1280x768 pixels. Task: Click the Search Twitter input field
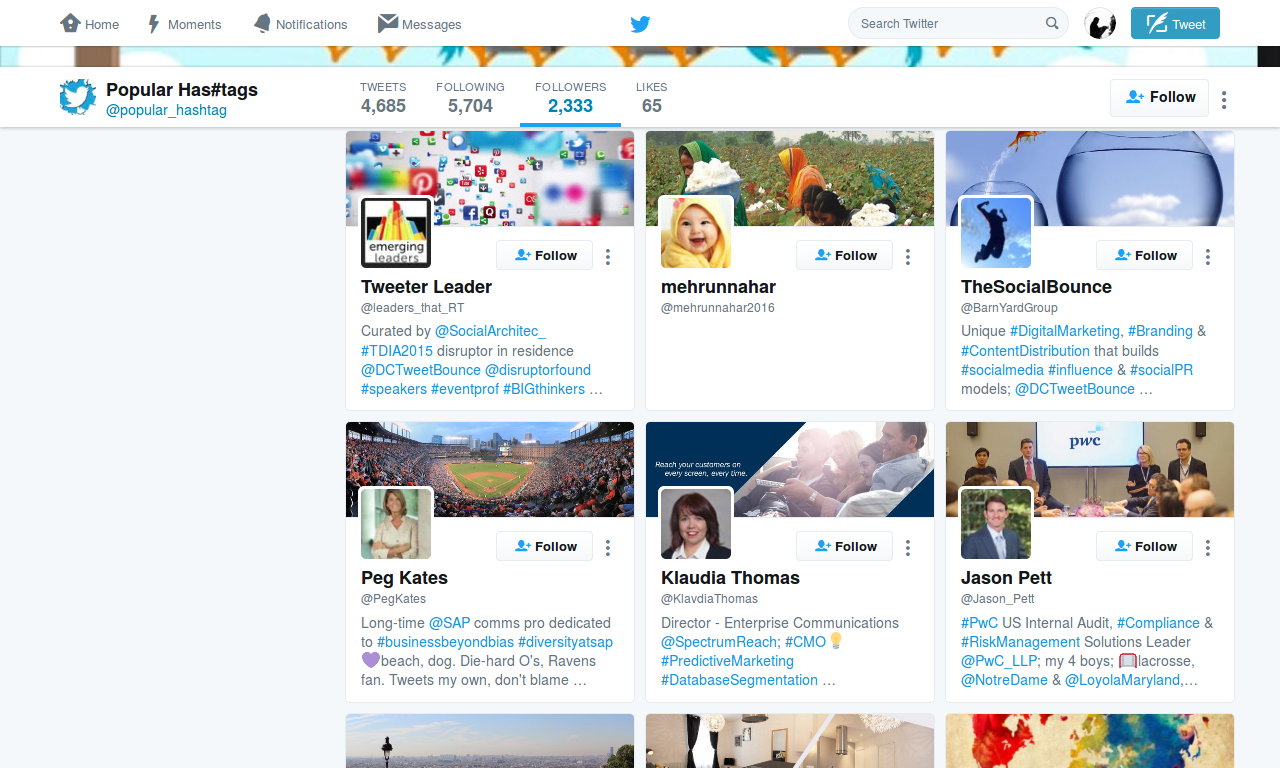point(958,24)
